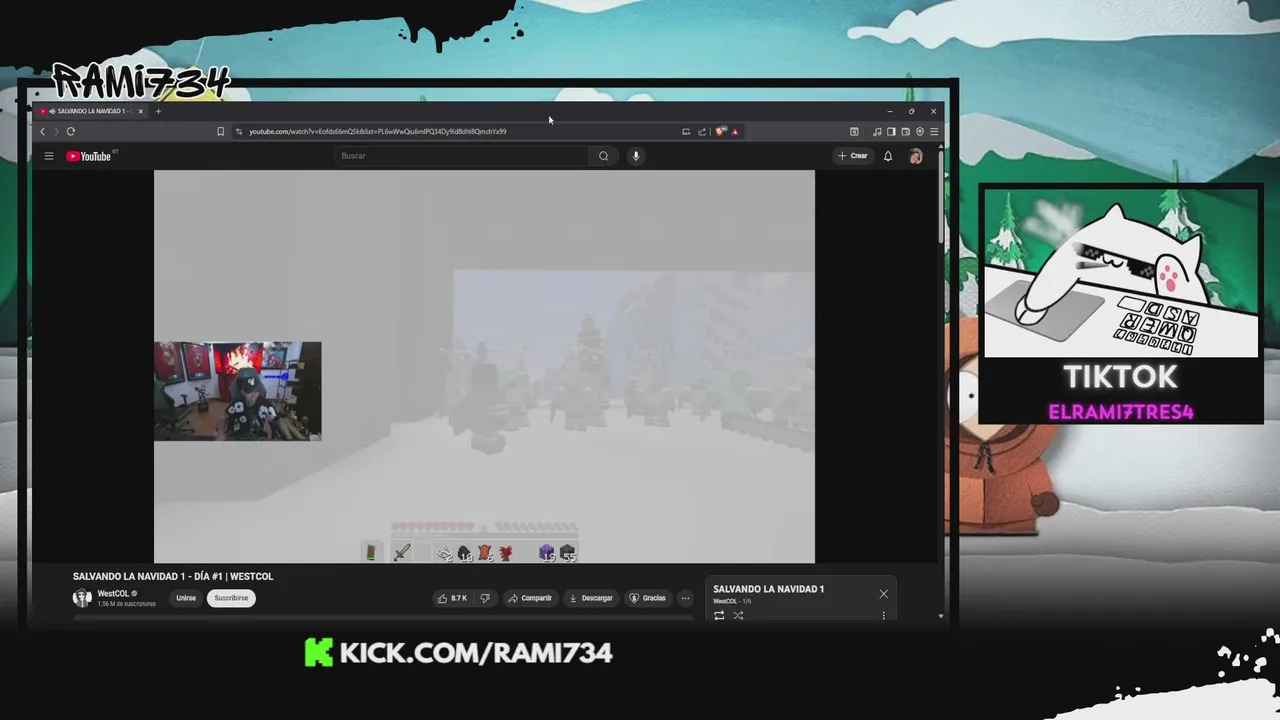Open a new browser tab with plus
The width and height of the screenshot is (1280, 720).
click(158, 111)
